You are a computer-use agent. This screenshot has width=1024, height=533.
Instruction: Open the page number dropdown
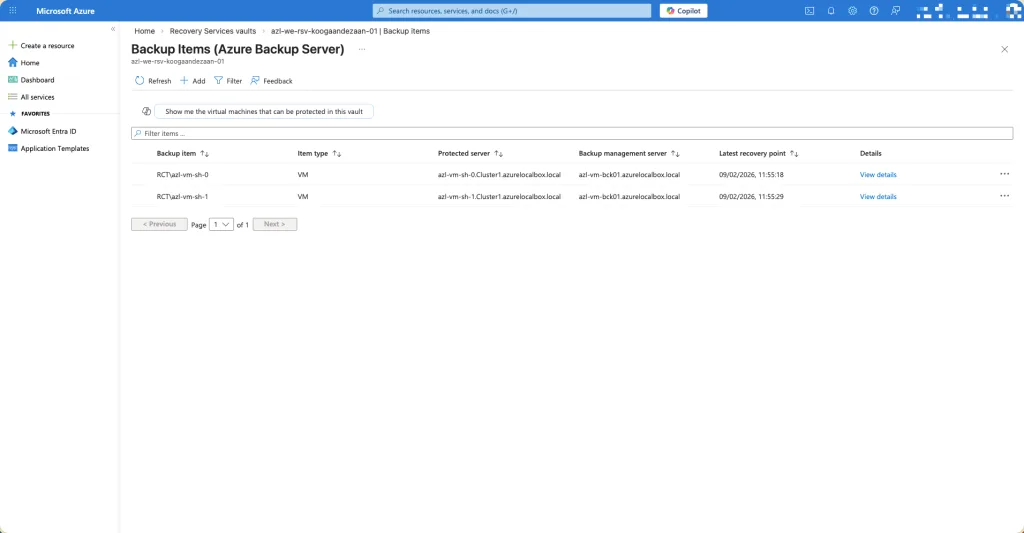tap(221, 225)
